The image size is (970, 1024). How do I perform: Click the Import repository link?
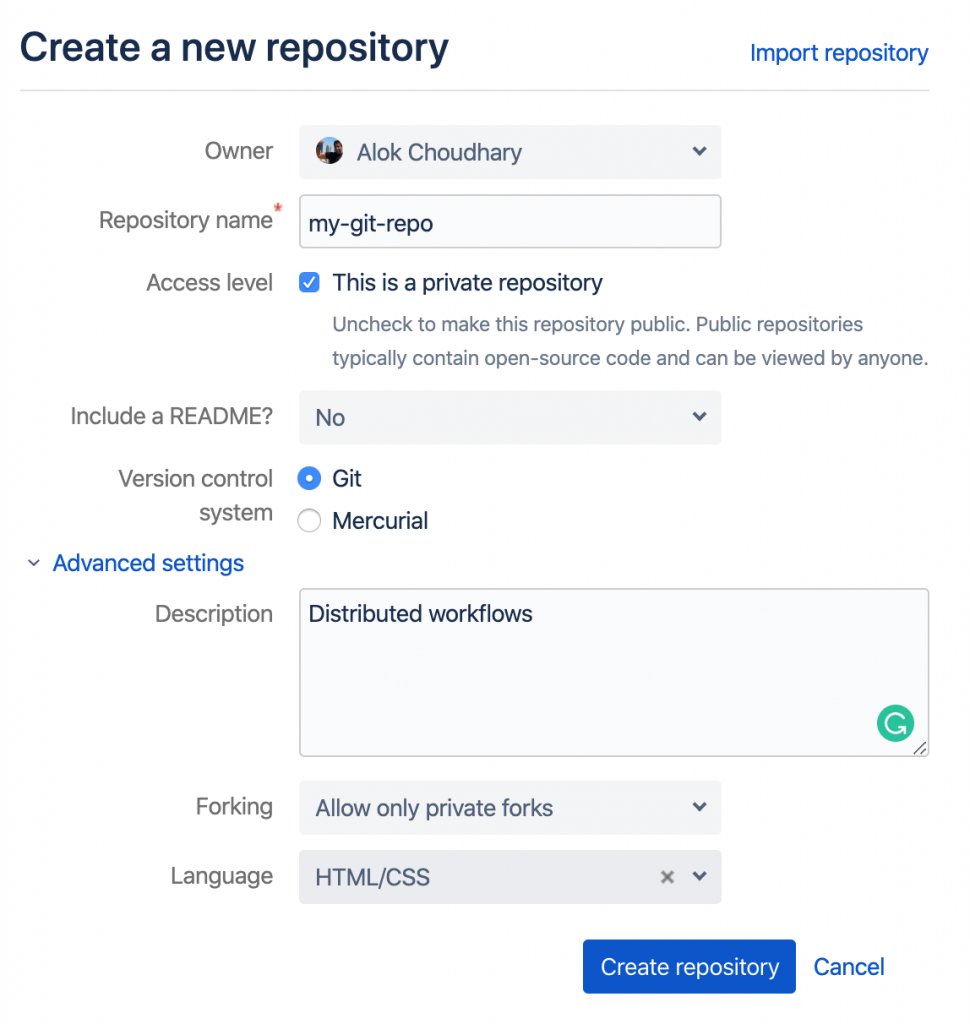[838, 53]
